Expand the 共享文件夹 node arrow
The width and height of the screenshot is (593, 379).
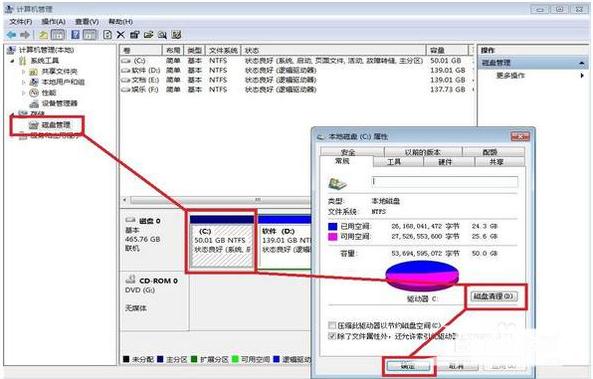tap(23, 71)
